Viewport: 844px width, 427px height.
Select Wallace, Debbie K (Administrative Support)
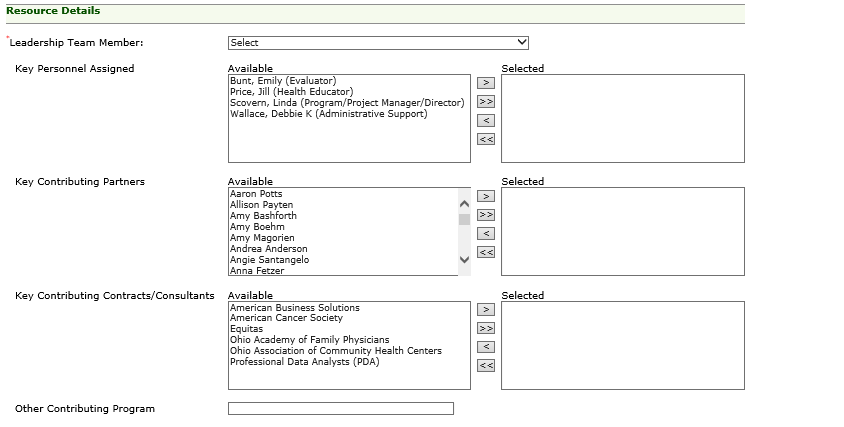[328, 114]
